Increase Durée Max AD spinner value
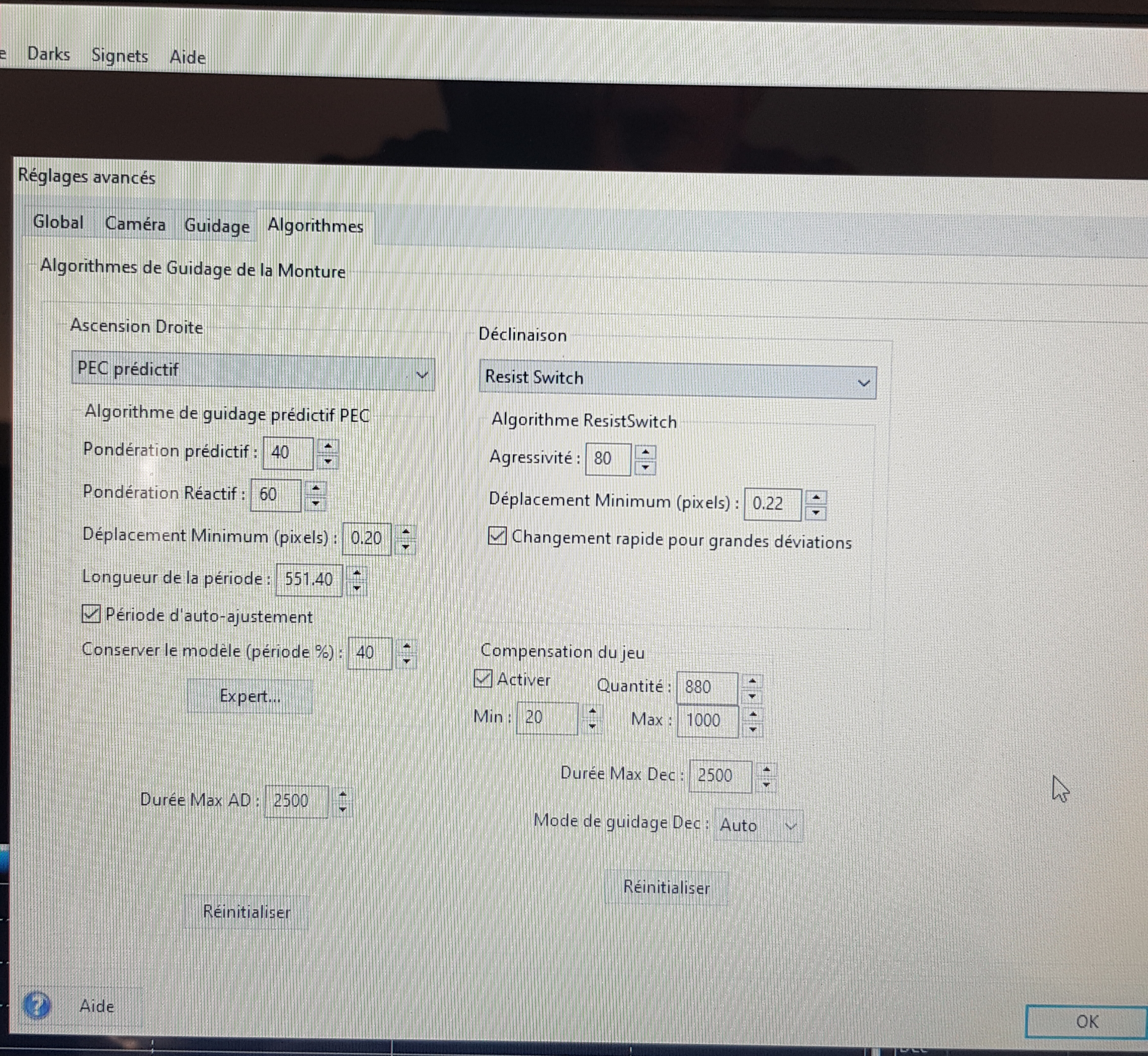The image size is (1148, 1056). coord(343,794)
